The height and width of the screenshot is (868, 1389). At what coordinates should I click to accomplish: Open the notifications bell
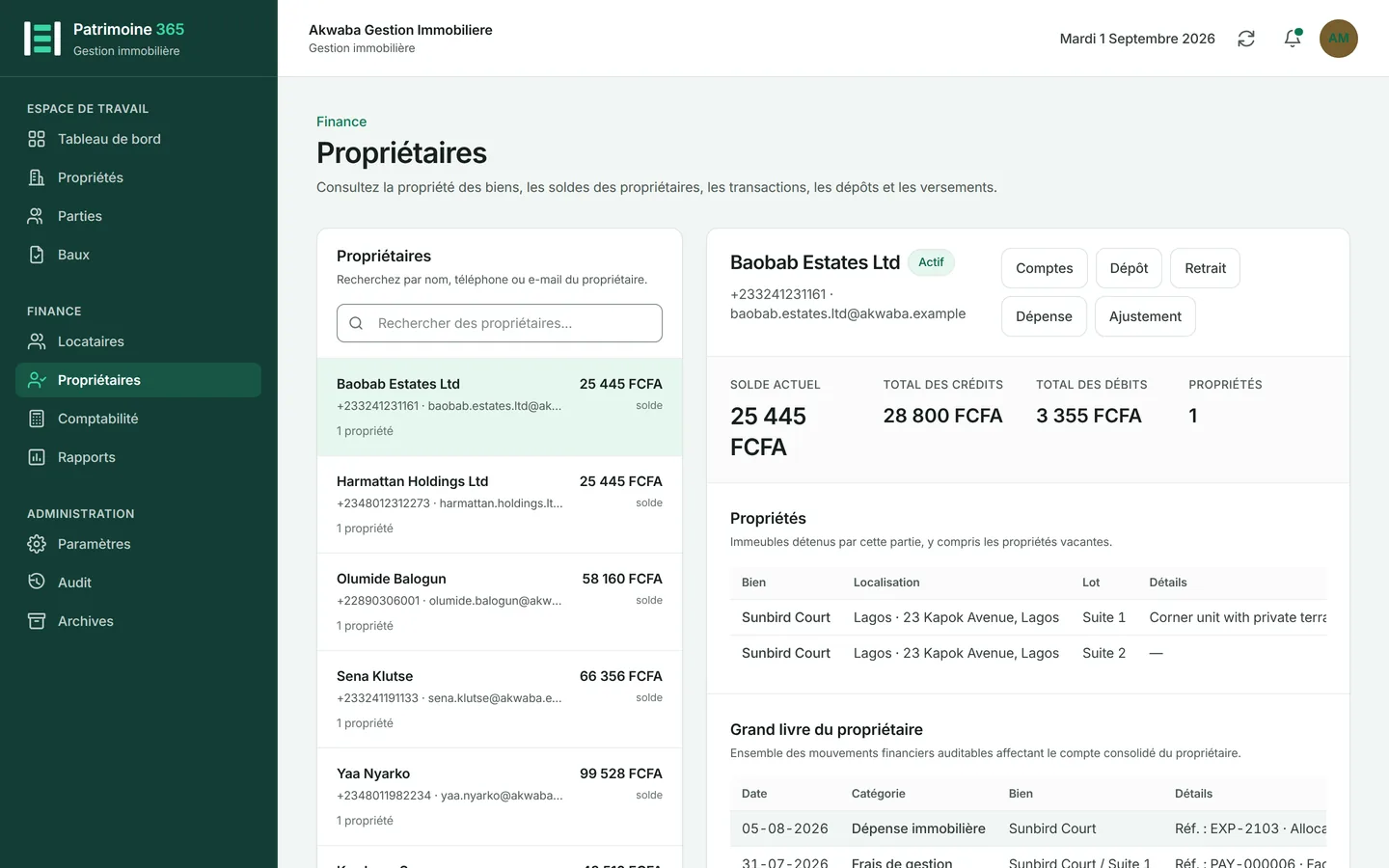coord(1293,39)
